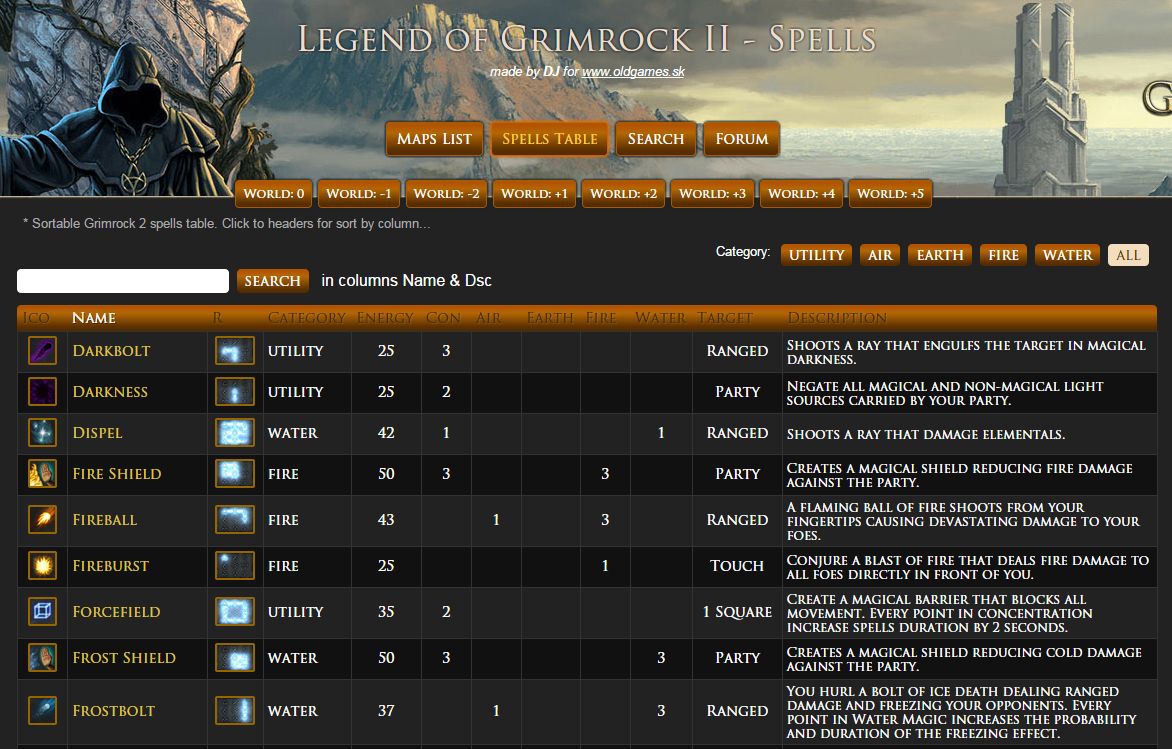Viewport: 1172px width, 749px height.
Task: Click the Forcefield spell name
Action: 116,611
